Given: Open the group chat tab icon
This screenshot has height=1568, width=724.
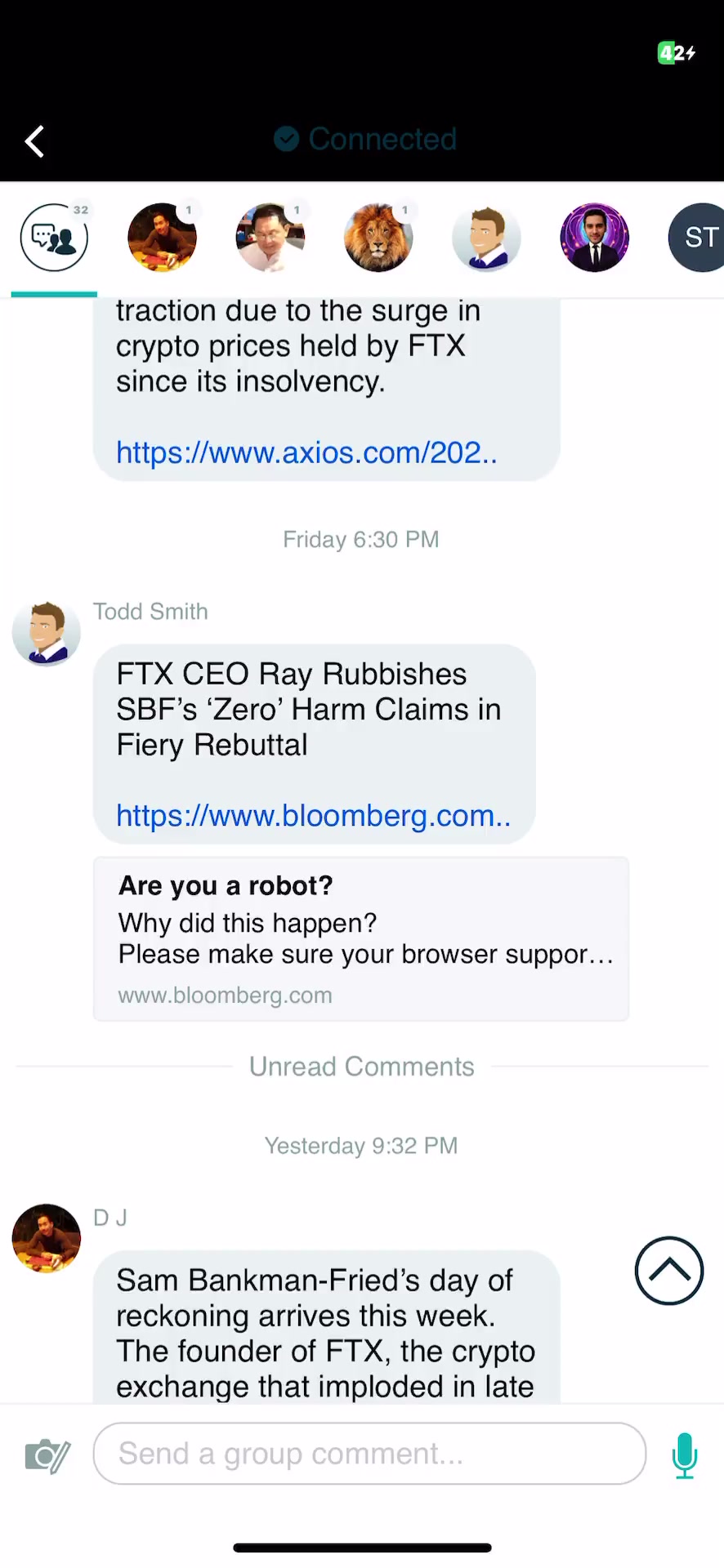Looking at the screenshot, I should click(54, 238).
